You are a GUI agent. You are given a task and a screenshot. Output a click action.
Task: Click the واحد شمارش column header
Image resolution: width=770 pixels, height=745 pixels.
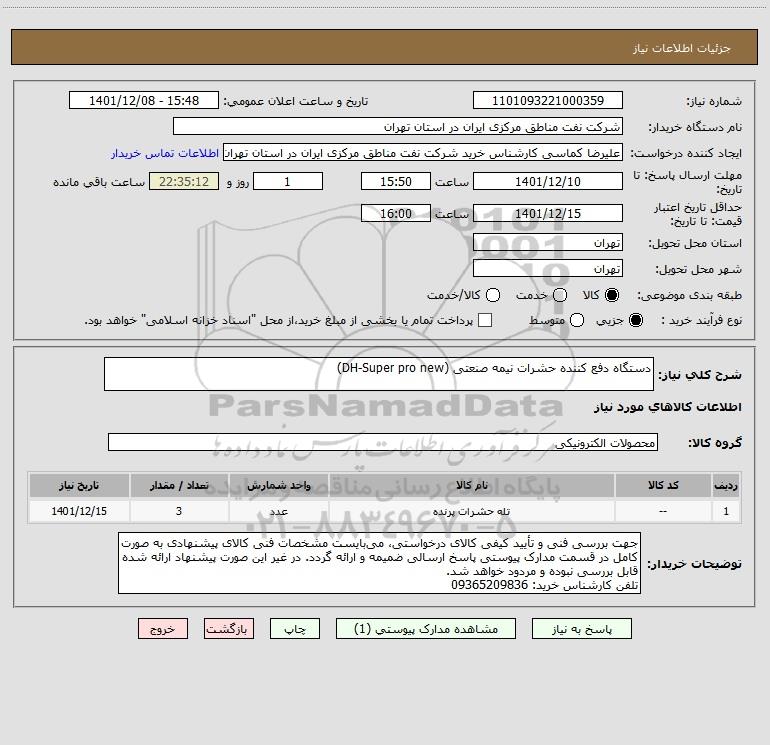pyautogui.click(x=278, y=485)
